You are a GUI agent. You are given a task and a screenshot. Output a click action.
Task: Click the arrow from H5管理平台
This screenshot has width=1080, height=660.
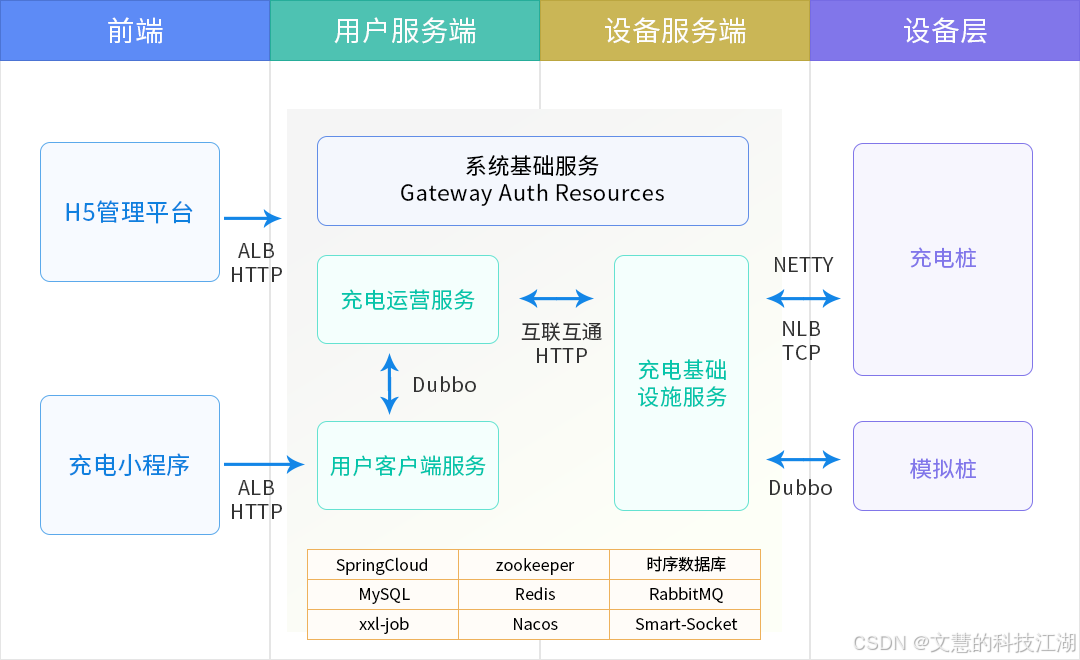pyautogui.click(x=252, y=218)
